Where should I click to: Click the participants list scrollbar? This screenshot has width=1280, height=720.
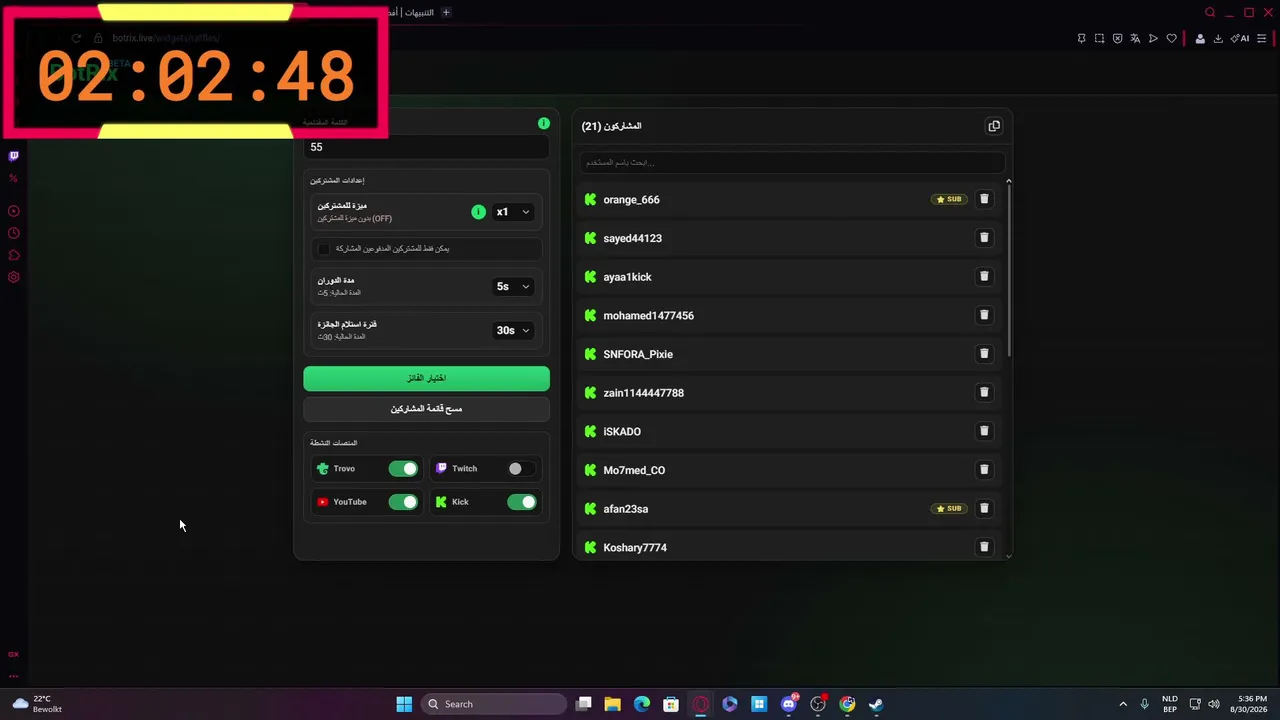point(1008,270)
